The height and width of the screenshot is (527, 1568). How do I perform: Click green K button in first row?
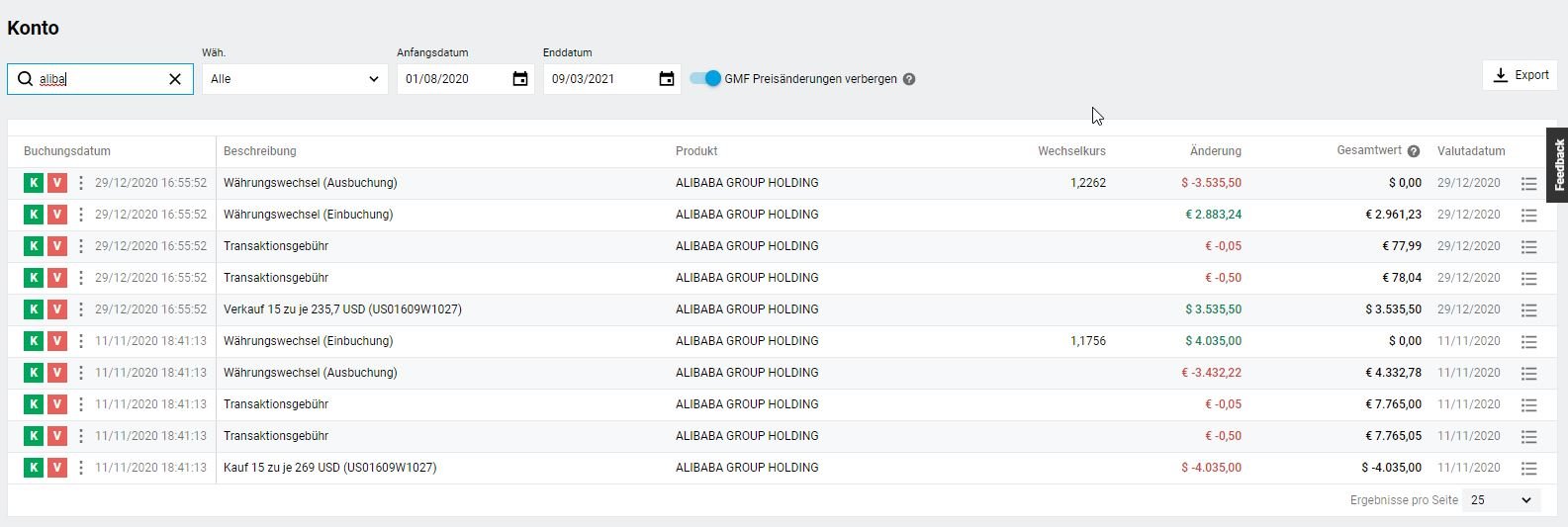pyautogui.click(x=34, y=183)
